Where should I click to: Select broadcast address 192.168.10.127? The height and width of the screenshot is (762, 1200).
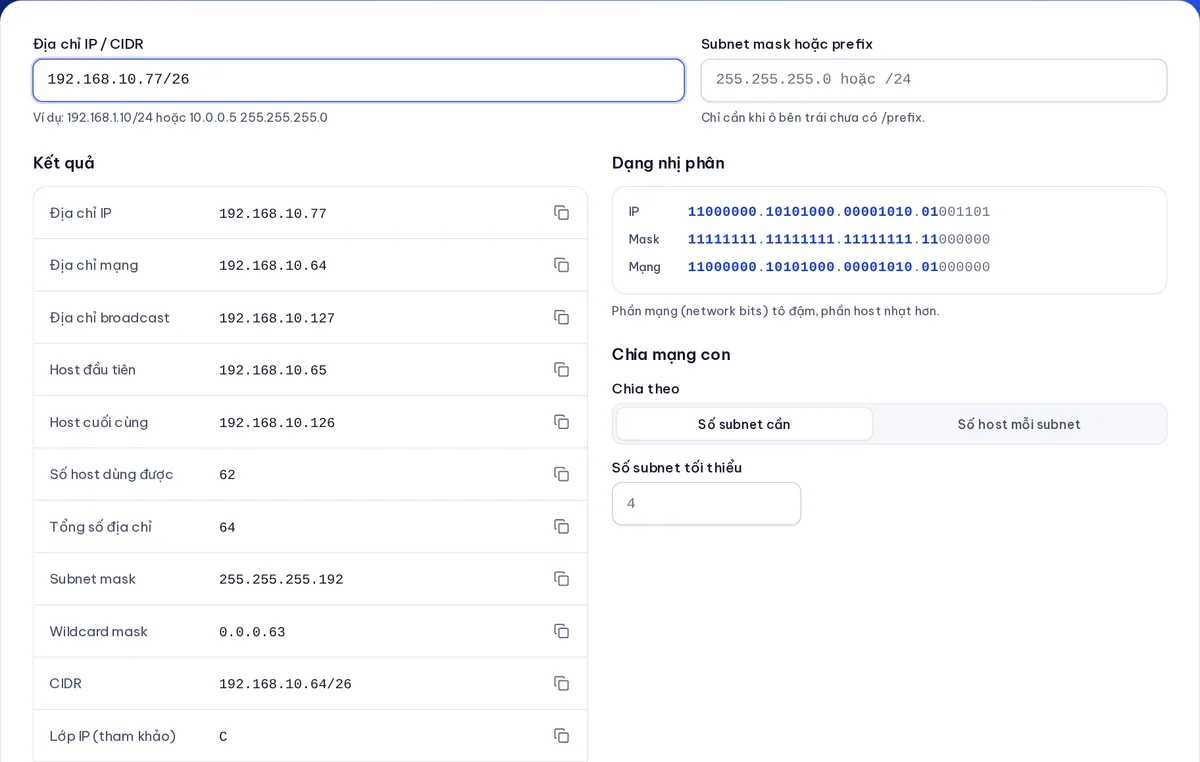pos(277,318)
